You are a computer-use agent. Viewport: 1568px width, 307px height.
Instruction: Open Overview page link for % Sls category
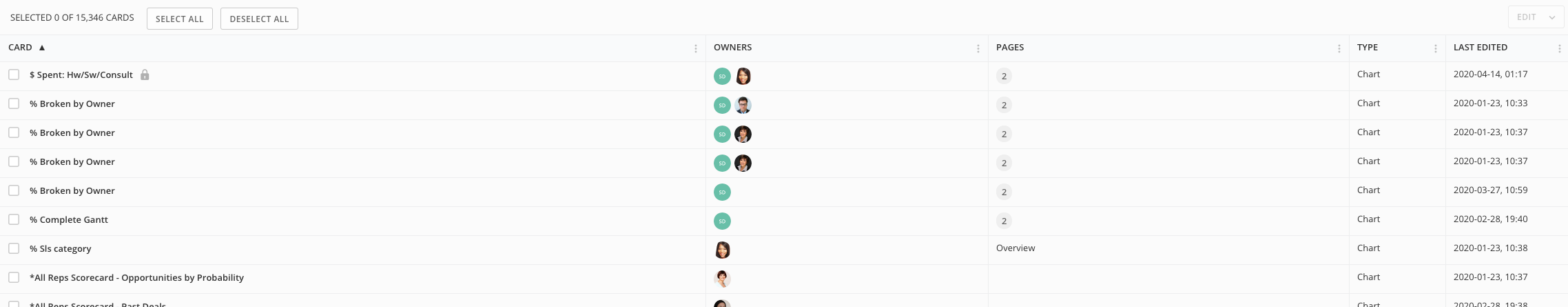click(x=1015, y=248)
